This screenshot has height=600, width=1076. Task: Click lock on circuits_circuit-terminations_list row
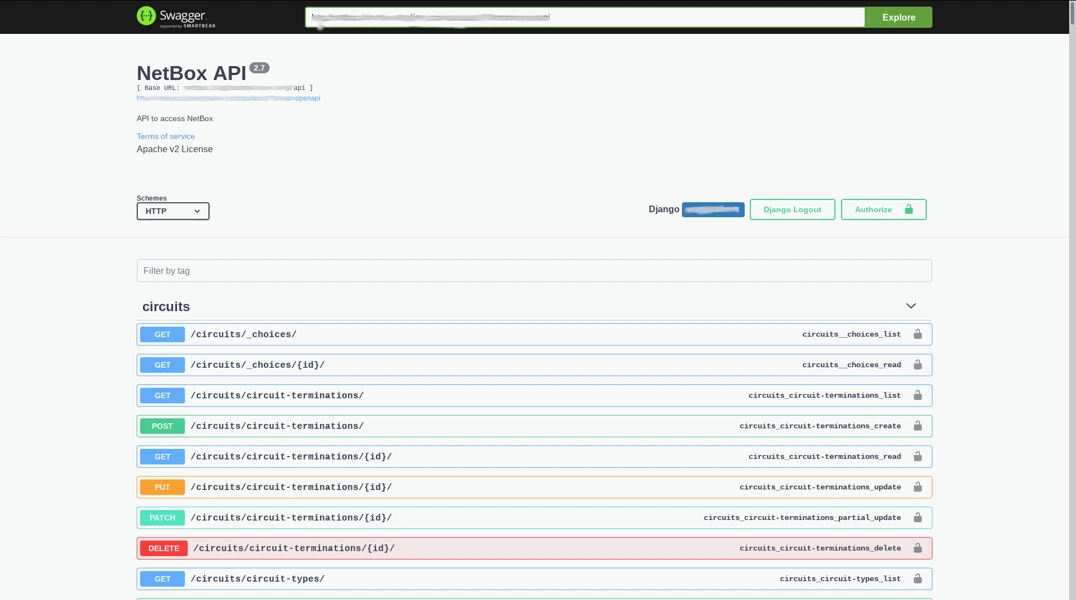pyautogui.click(x=917, y=395)
